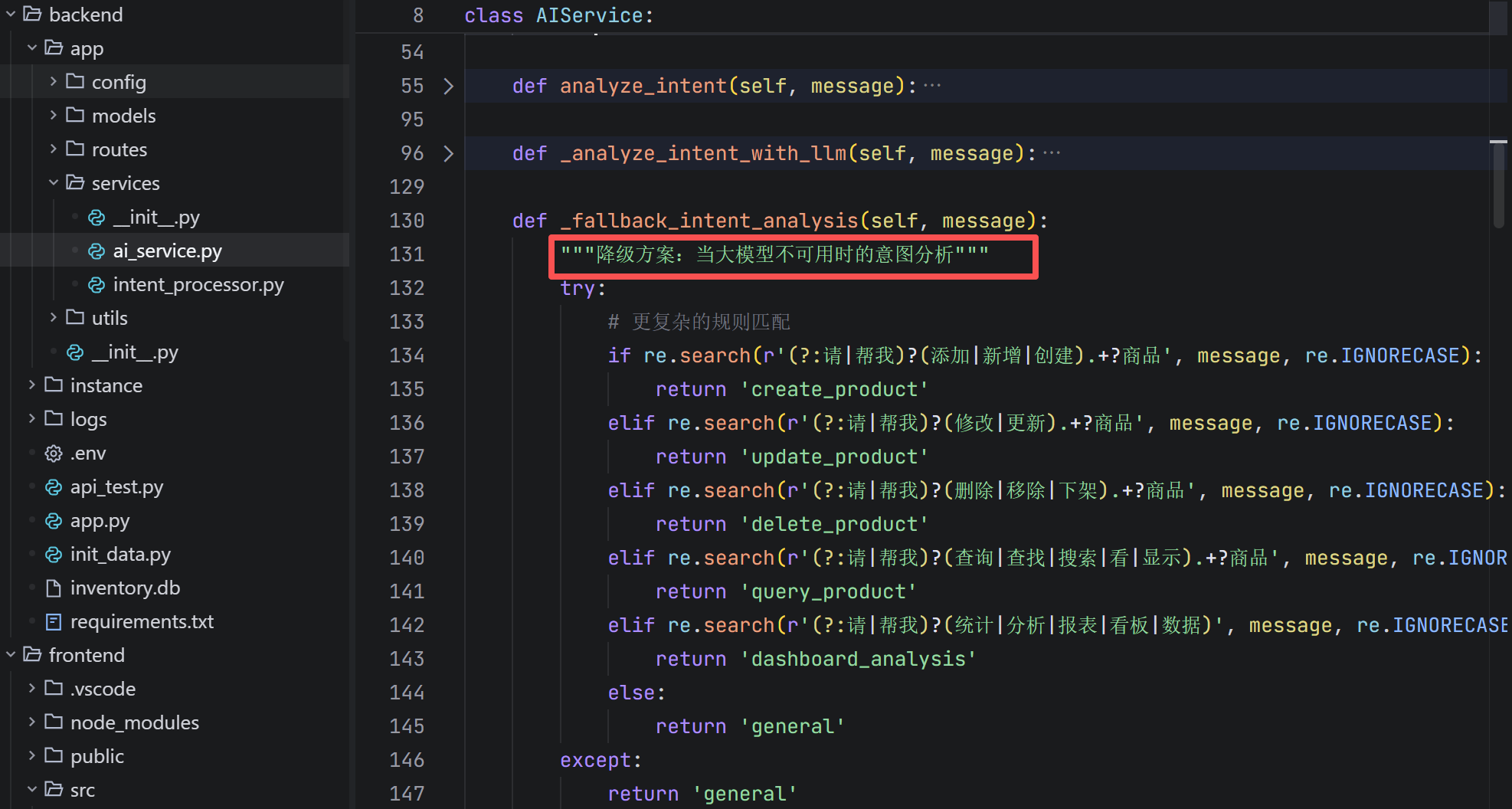Select the routes folder in explorer
Viewport: 1512px width, 809px height.
(119, 149)
